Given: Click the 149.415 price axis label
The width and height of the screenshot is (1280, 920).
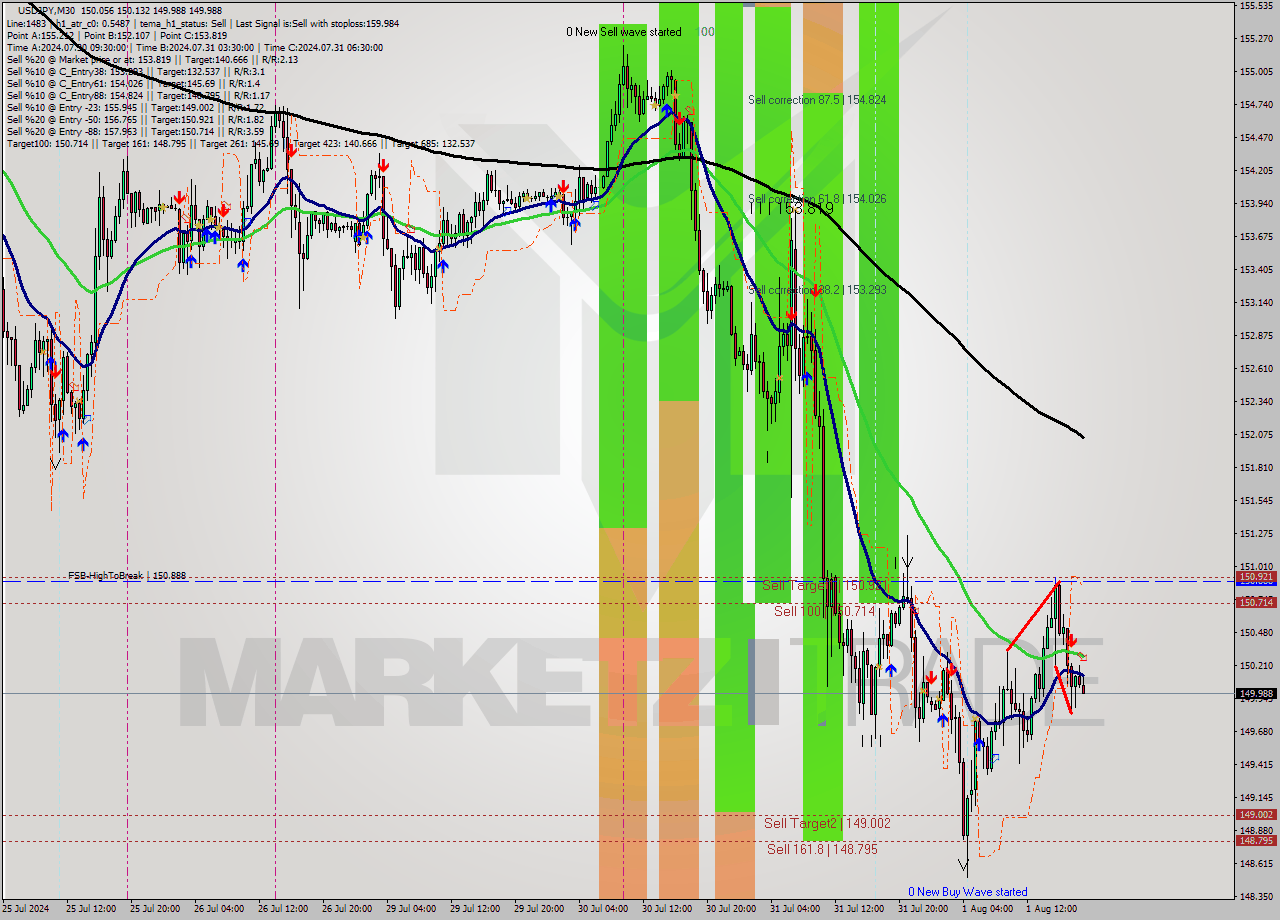Looking at the screenshot, I should click(x=1256, y=765).
